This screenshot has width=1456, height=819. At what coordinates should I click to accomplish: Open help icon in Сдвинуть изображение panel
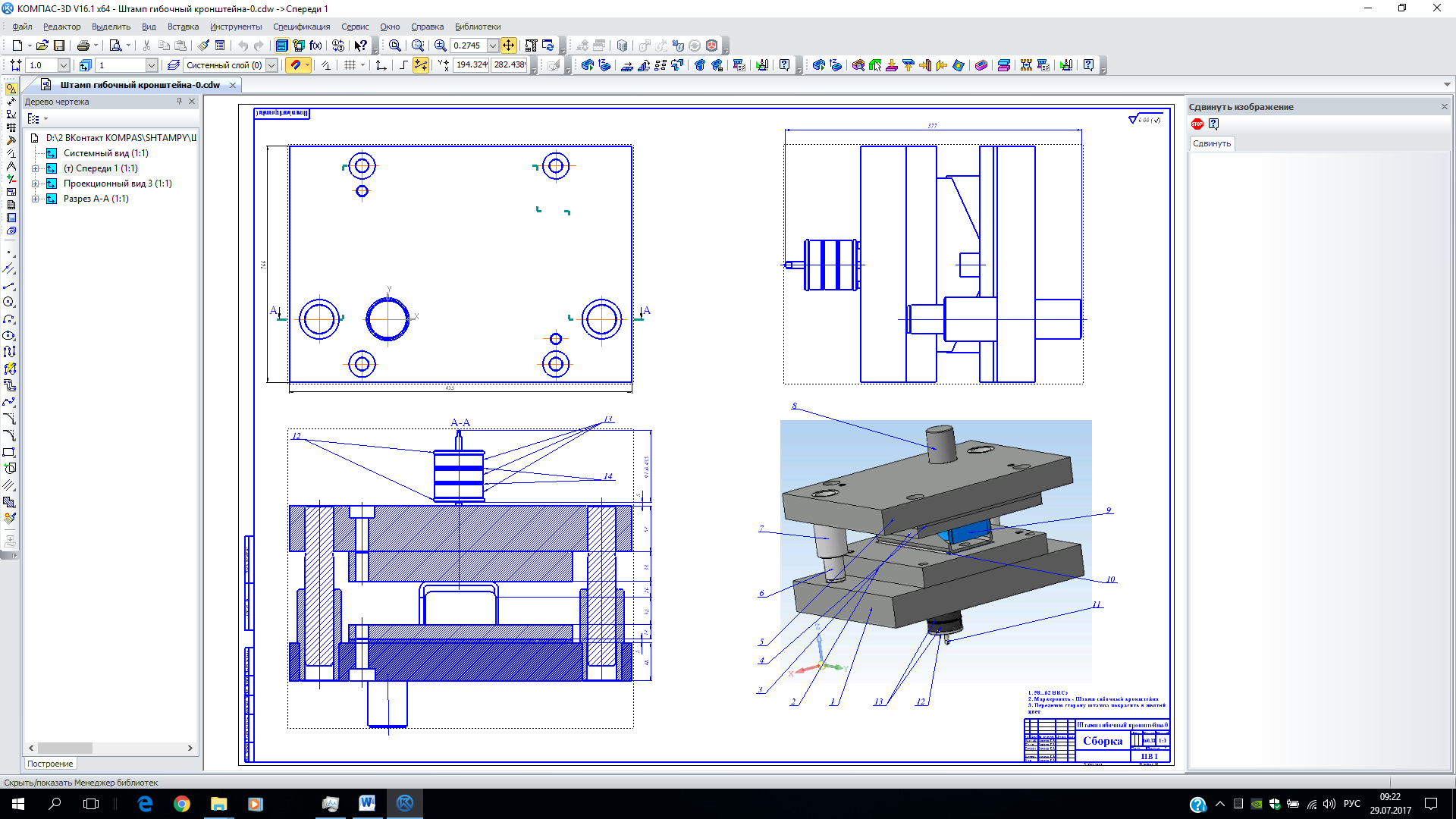[1213, 124]
